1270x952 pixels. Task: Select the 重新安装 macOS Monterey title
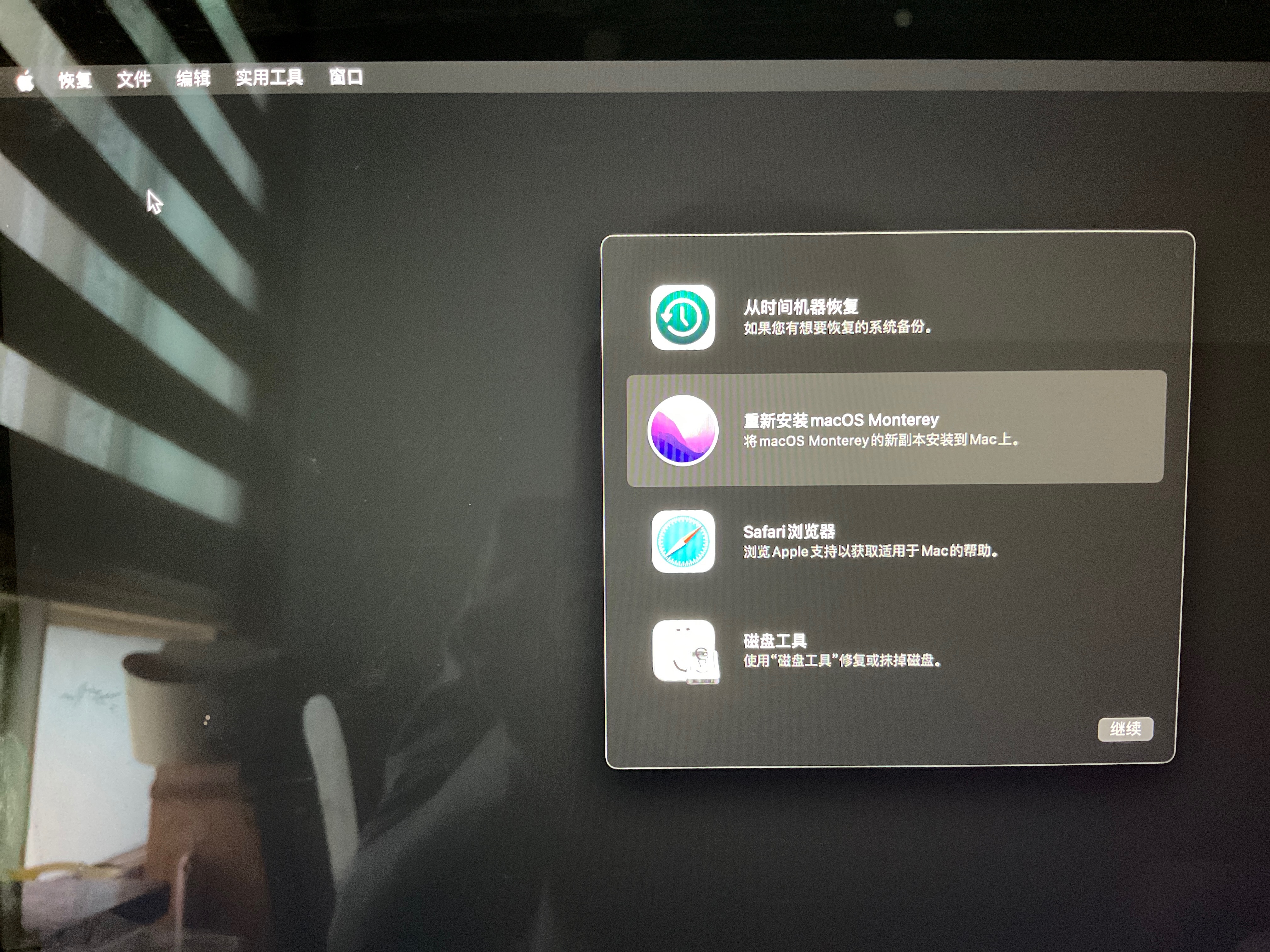point(841,420)
